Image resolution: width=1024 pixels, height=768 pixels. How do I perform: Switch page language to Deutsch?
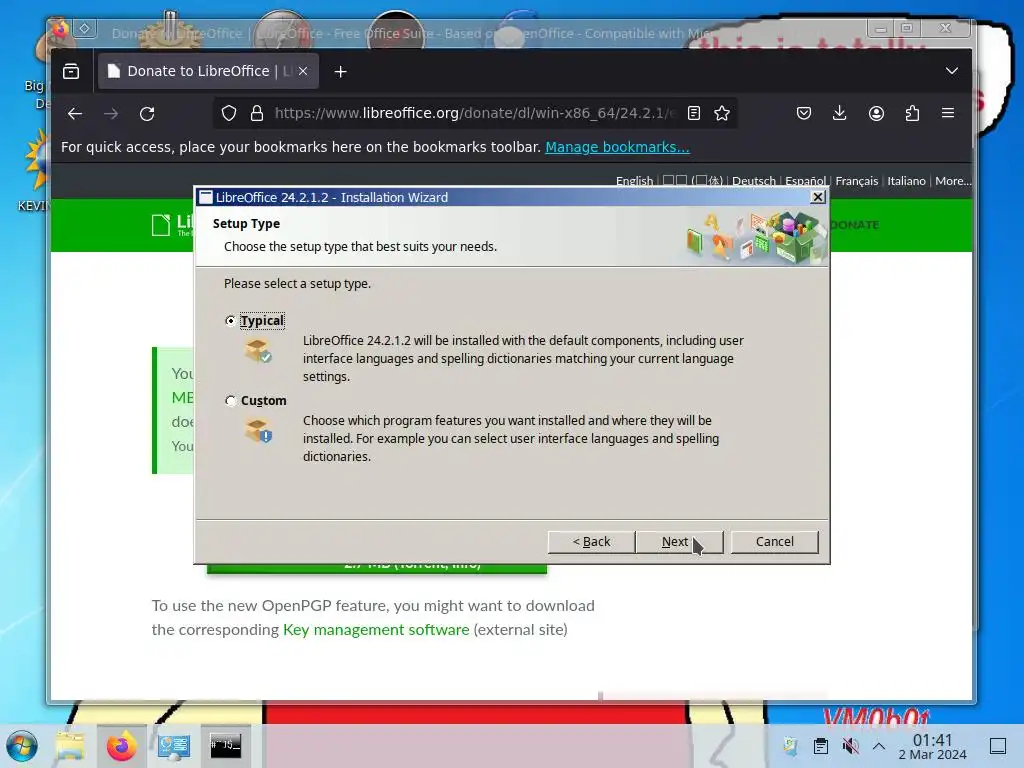coord(754,181)
